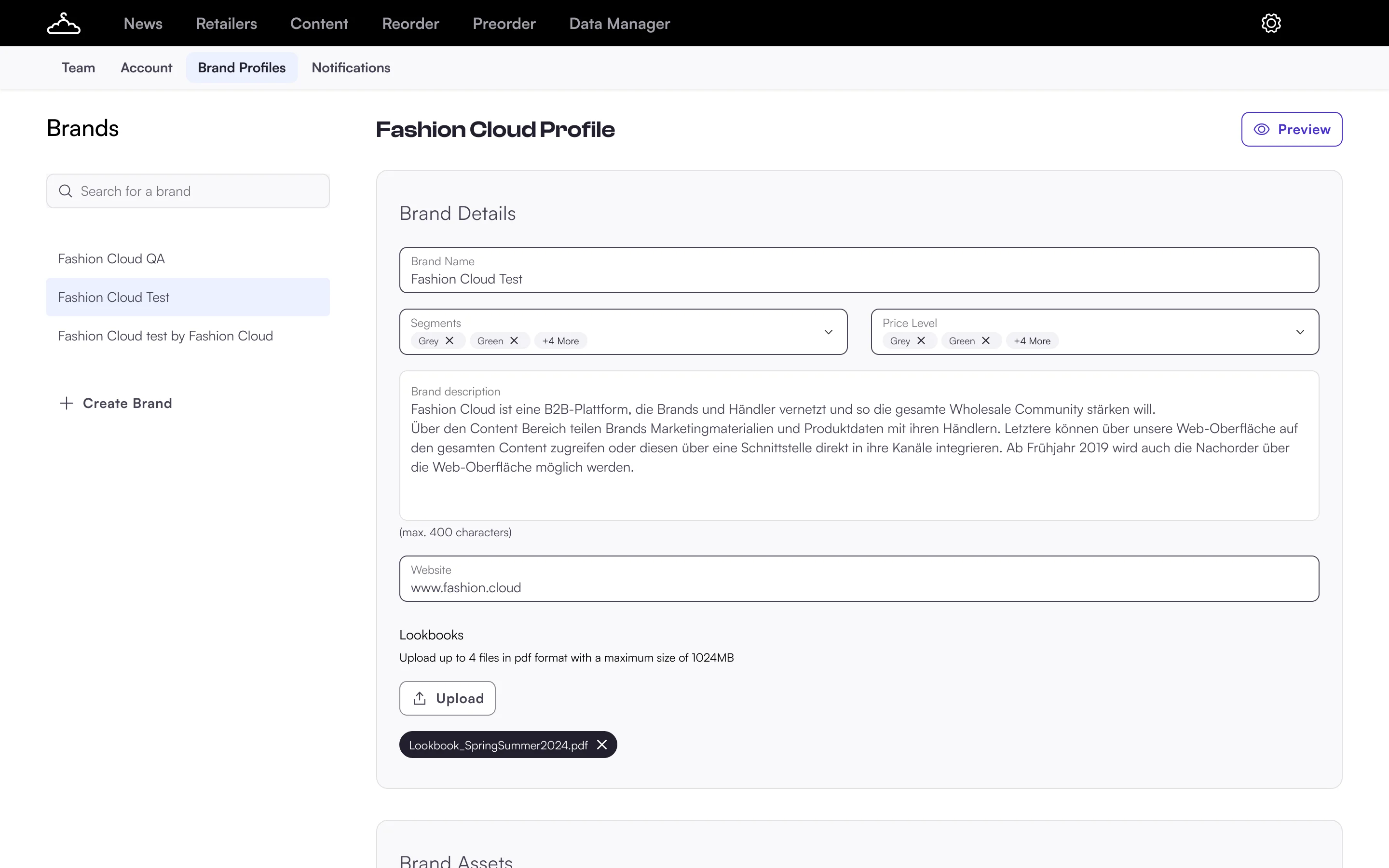Remove the Grey tag in Price Level
The width and height of the screenshot is (1389, 868).
click(x=921, y=341)
